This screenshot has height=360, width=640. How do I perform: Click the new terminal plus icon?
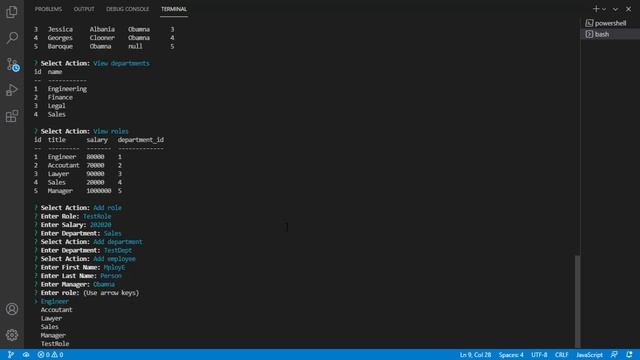(x=596, y=9)
